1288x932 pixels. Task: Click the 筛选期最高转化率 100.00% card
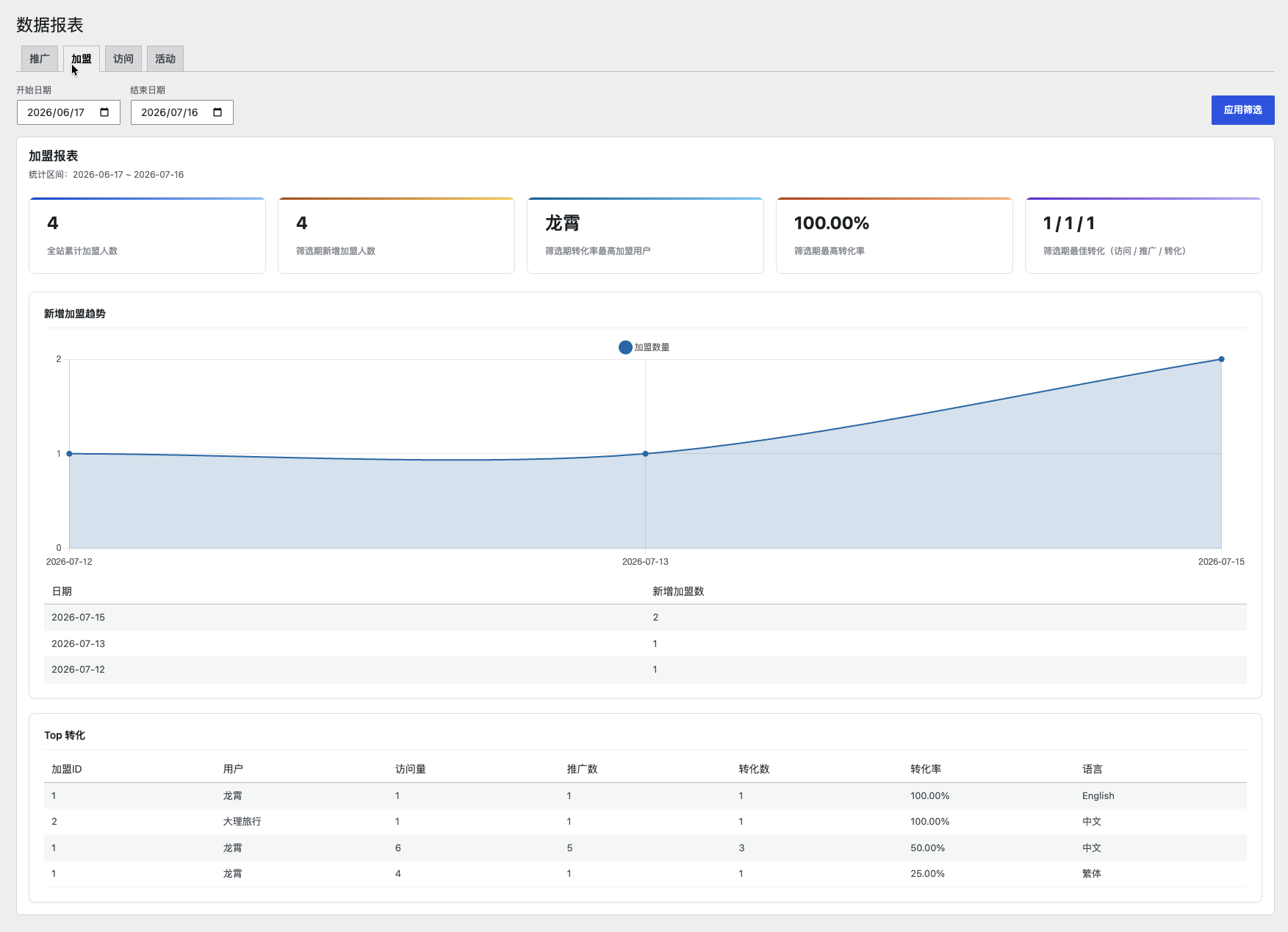click(x=894, y=235)
